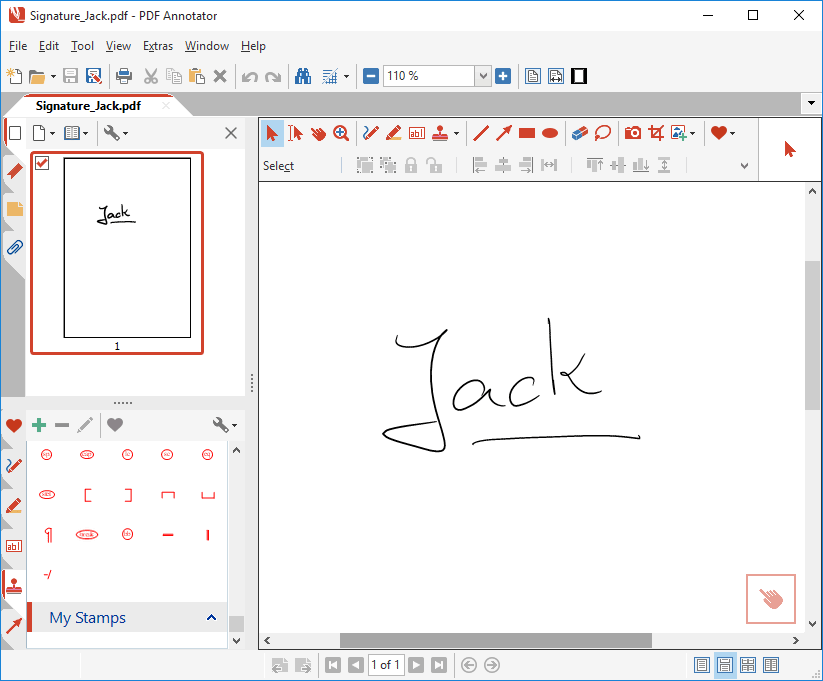Pick the Stamp tool
The height and width of the screenshot is (681, 823).
click(x=440, y=132)
